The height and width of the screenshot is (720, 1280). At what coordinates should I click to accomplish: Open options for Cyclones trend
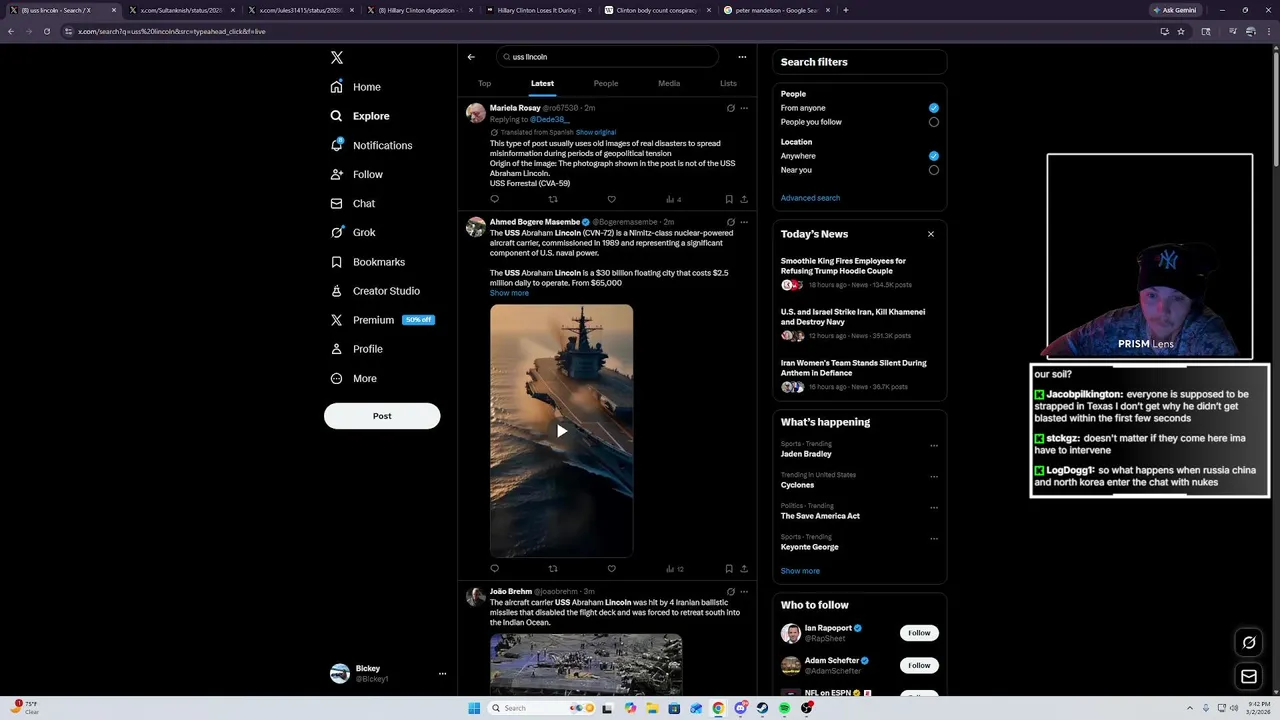[x=934, y=477]
